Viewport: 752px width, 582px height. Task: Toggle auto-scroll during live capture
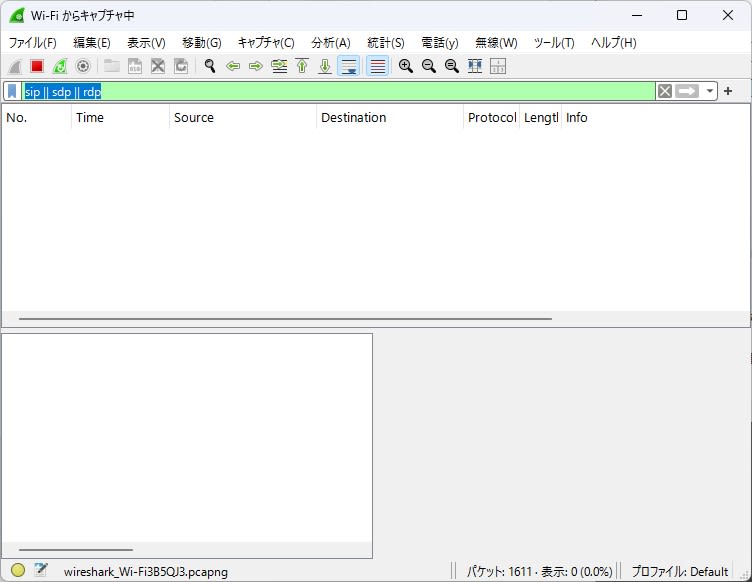coord(349,66)
